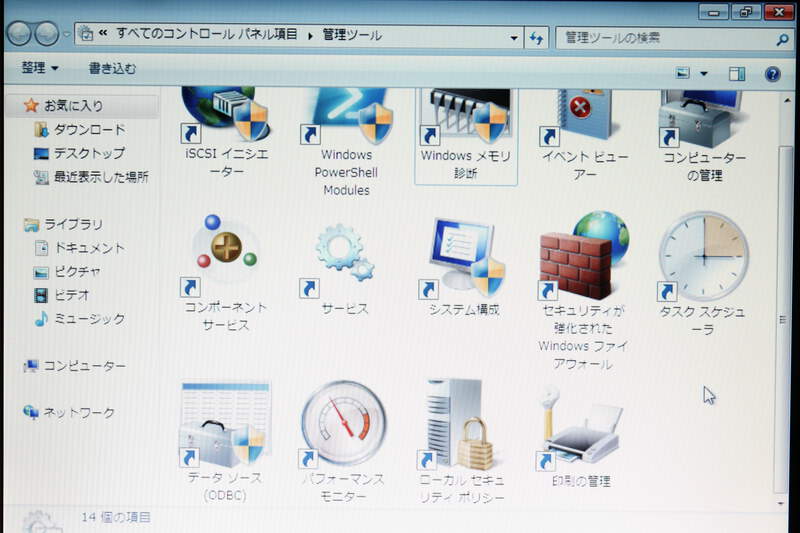Open the recent pages dropdown beside Forward
This screenshot has height=533, width=800.
66,35
